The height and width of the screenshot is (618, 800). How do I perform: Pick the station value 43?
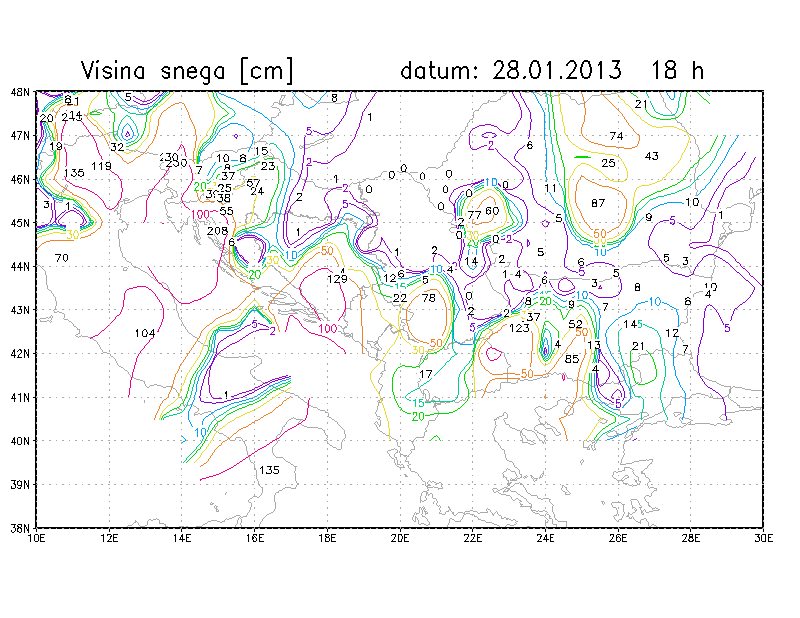coord(652,156)
